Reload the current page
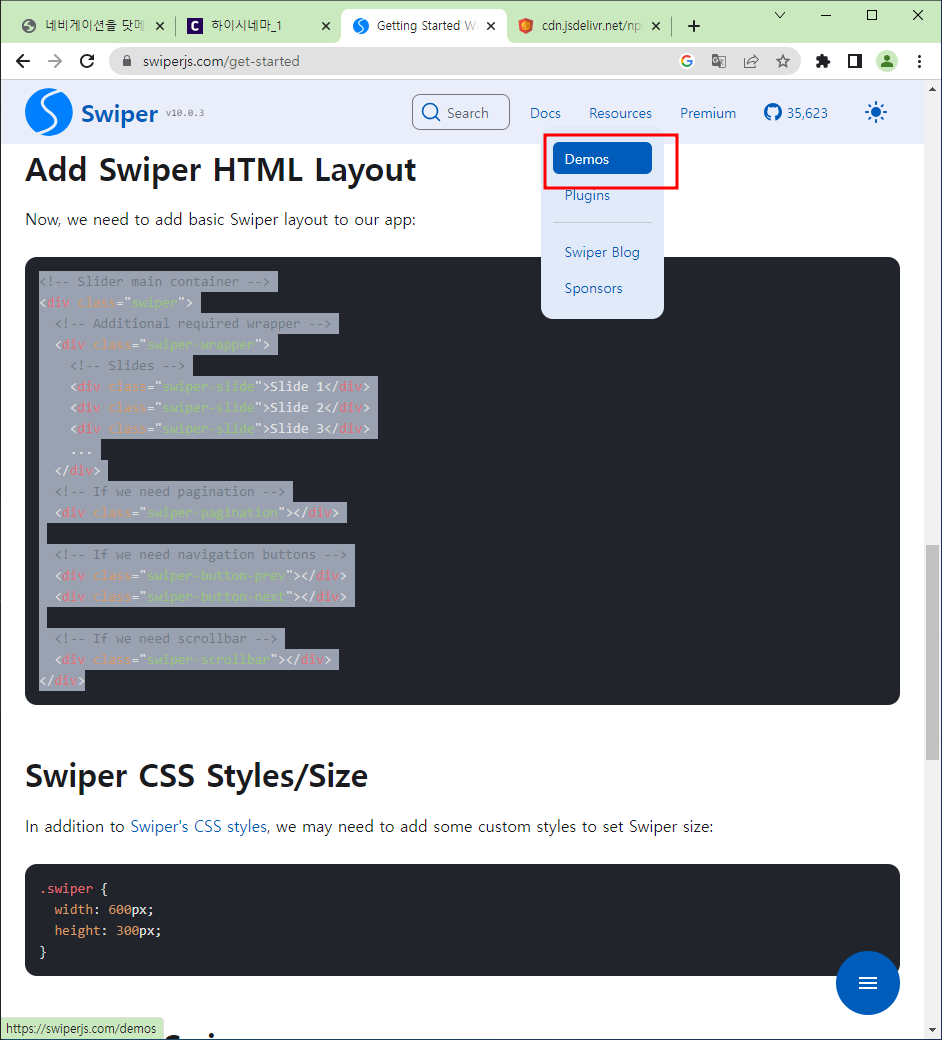The width and height of the screenshot is (942, 1040). click(x=87, y=61)
